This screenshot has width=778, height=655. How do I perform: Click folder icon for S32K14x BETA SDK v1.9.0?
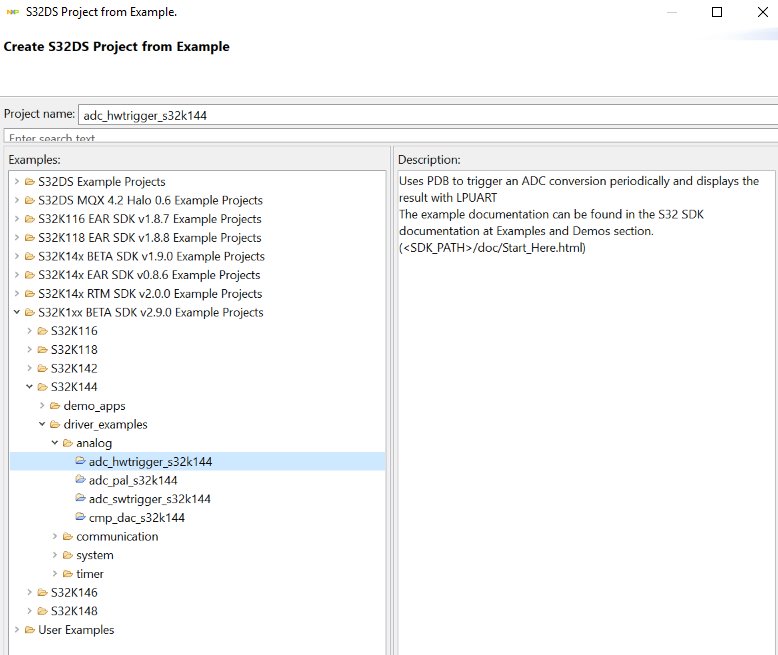[x=30, y=256]
